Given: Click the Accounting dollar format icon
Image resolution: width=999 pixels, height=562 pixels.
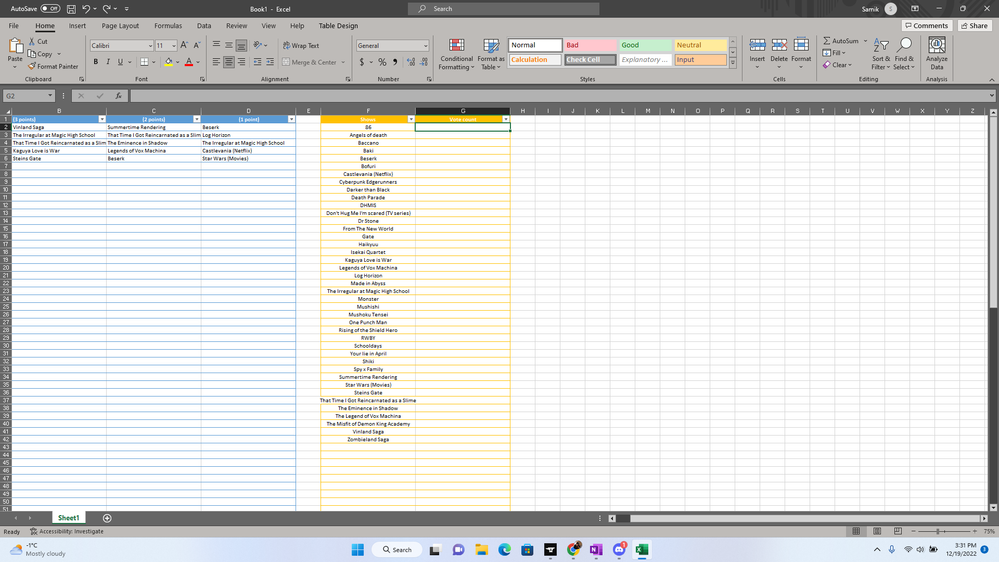Looking at the screenshot, I should click(x=362, y=62).
